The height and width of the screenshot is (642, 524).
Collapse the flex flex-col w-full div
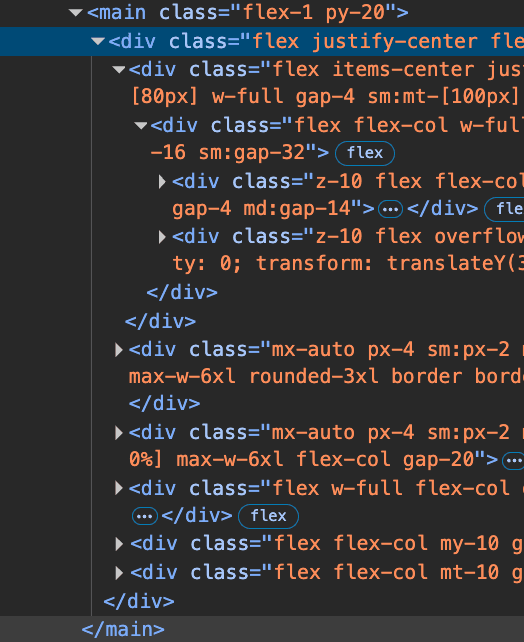tap(140, 125)
